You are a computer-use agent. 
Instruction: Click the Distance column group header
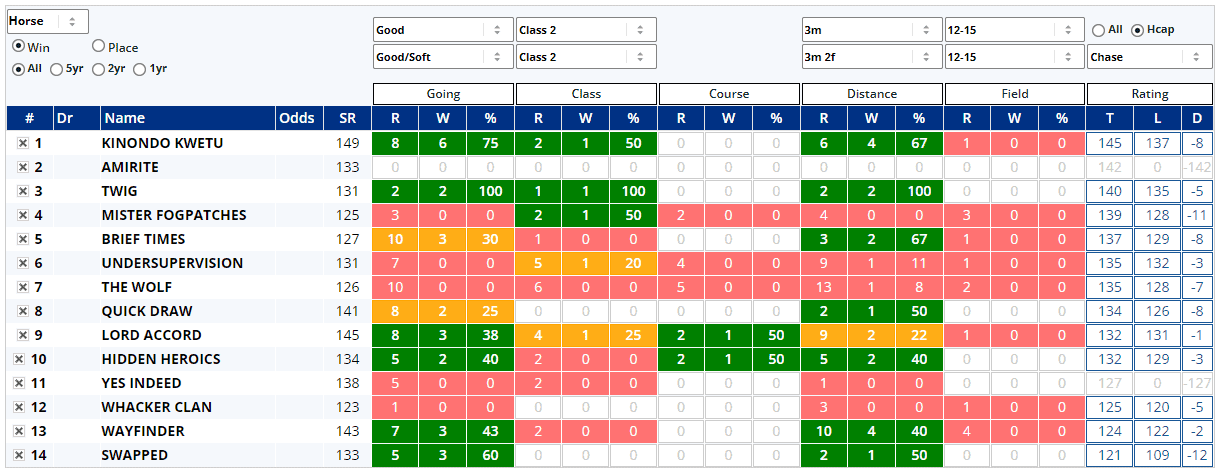click(x=872, y=94)
